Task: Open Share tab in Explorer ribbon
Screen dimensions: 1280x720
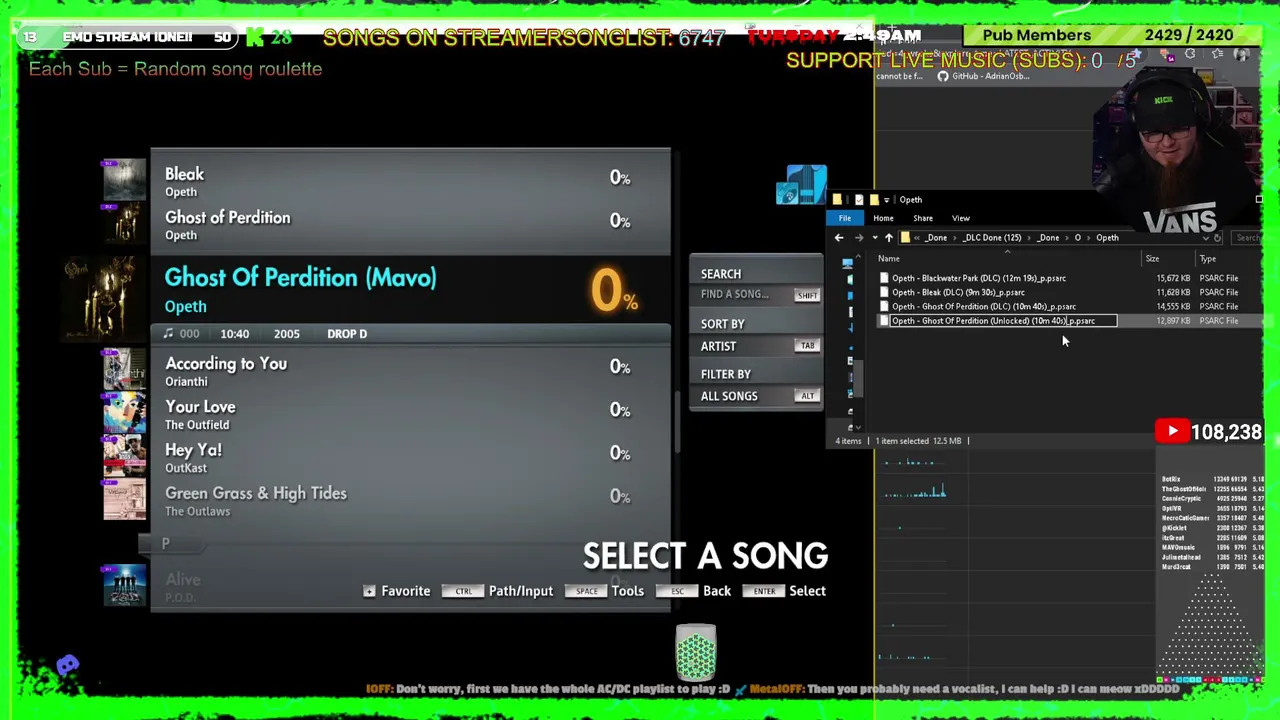Action: point(923,218)
